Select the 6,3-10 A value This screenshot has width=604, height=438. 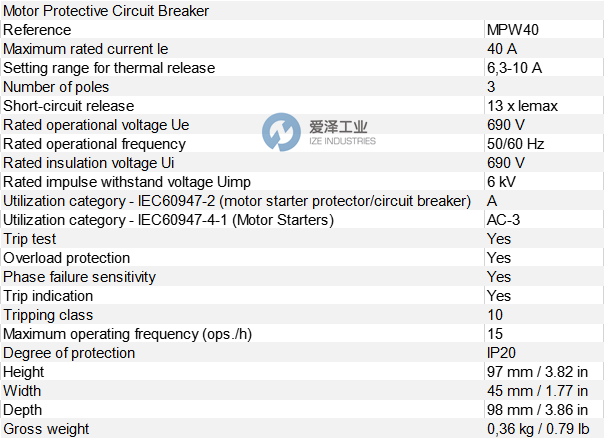pos(514,68)
